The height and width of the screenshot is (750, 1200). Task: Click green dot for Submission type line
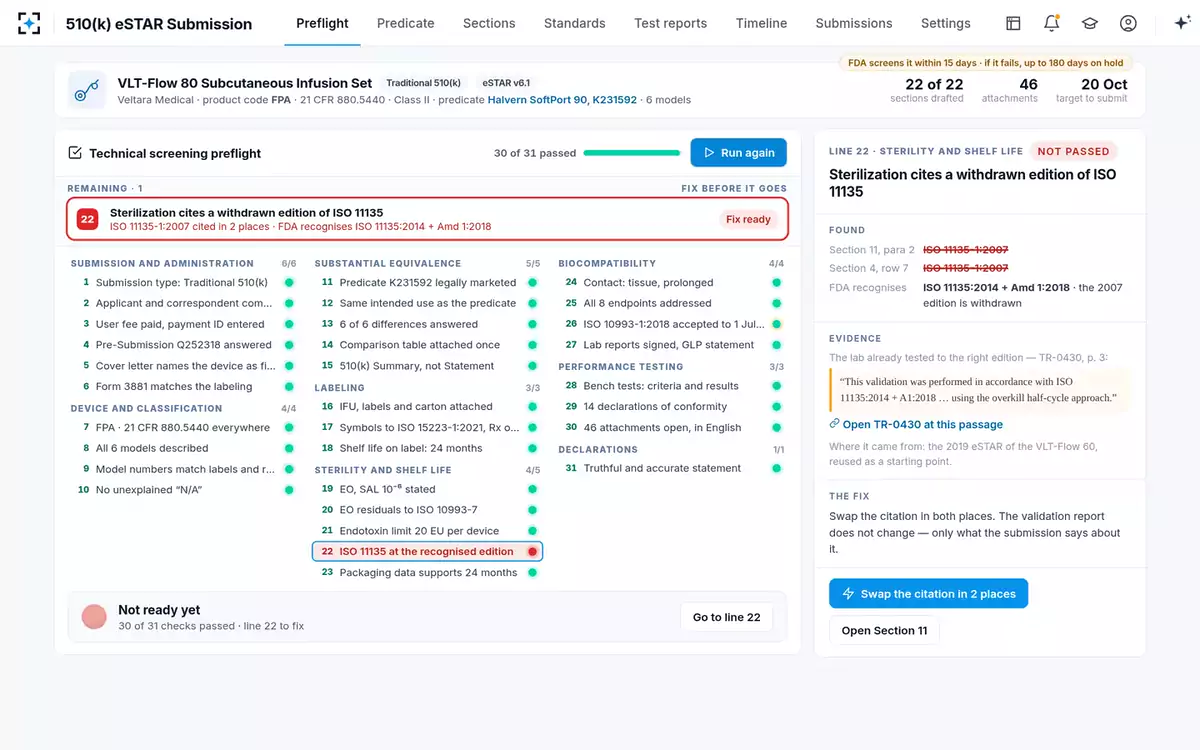pyautogui.click(x=289, y=283)
